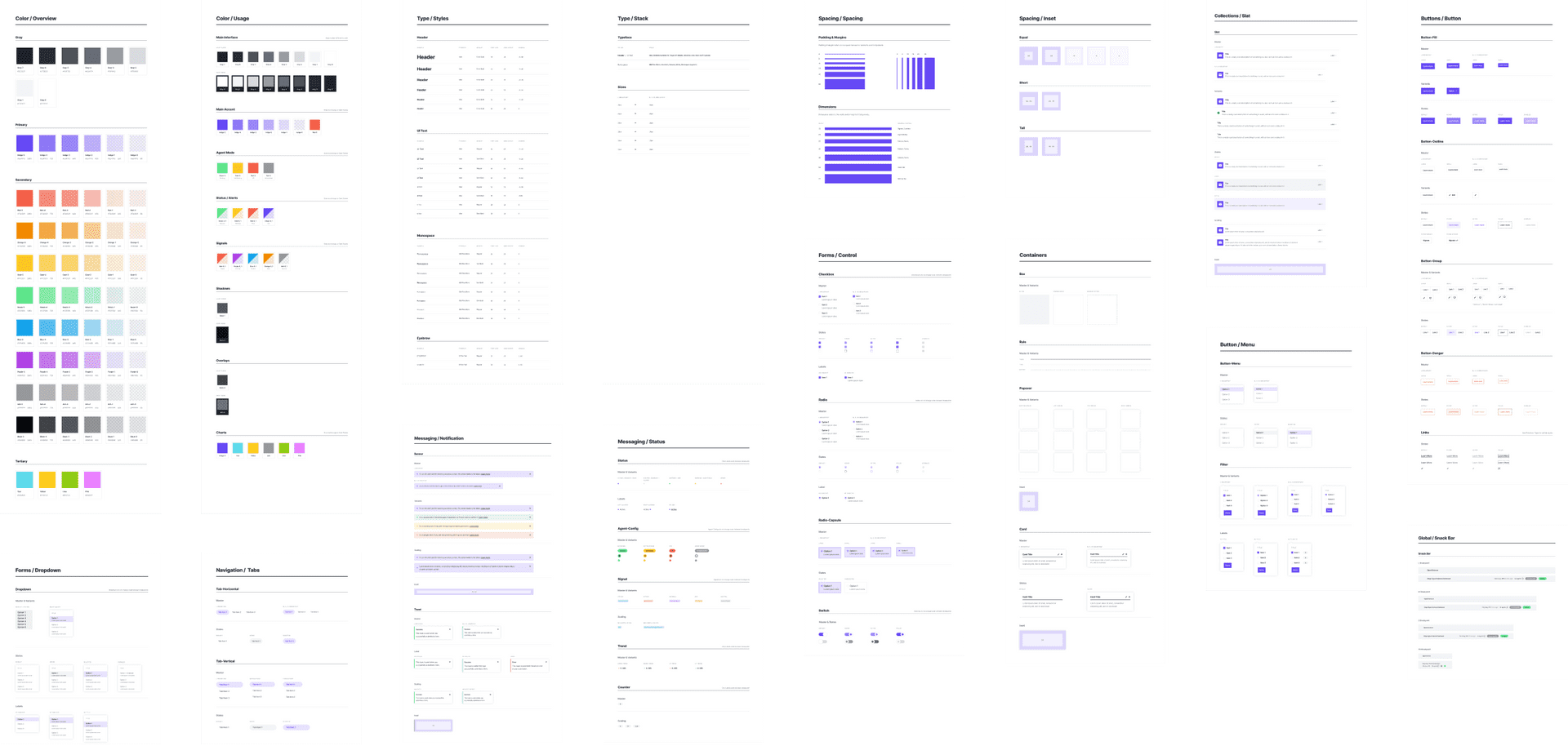Open the Select dropdown button under Button-Fill Variants
The image size is (1568, 746).
pos(1452,91)
